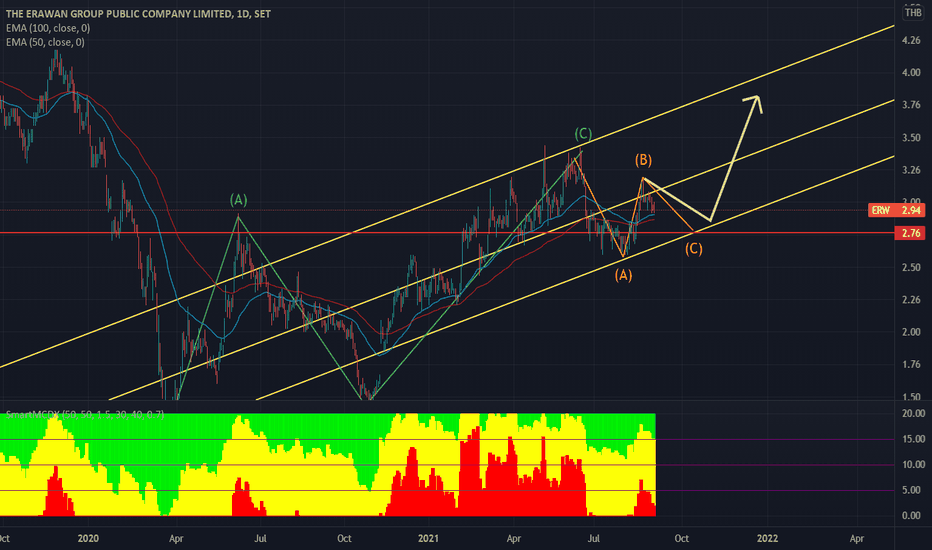The width and height of the screenshot is (932, 550).
Task: Select the orange (C) wave label
Action: pyautogui.click(x=694, y=249)
